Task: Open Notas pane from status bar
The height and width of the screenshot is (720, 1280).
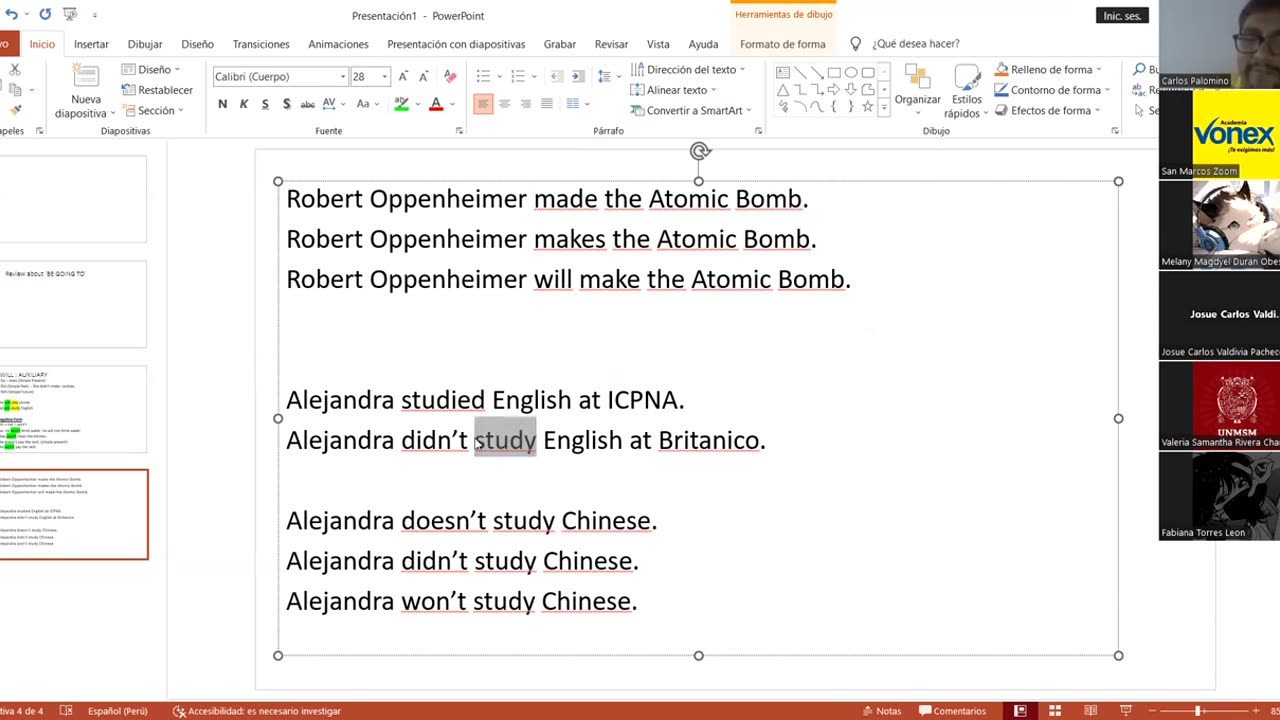Action: pos(881,711)
